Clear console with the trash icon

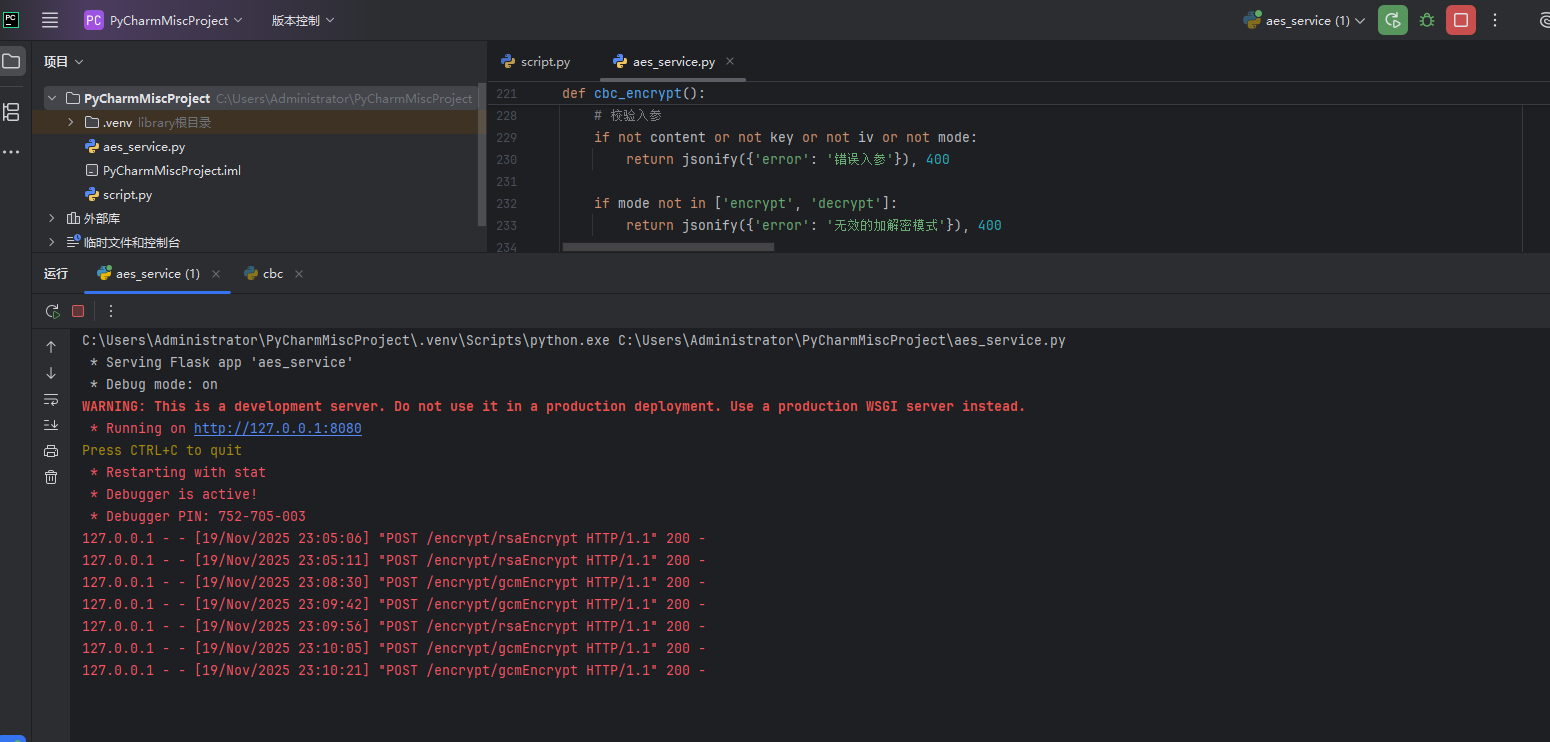51,477
